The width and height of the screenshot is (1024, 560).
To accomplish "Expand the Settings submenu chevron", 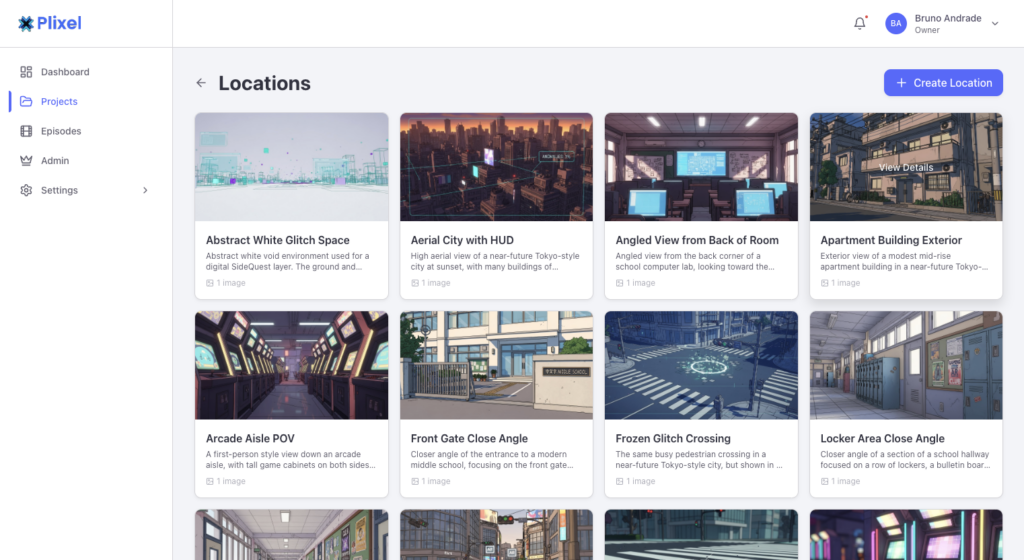I will (145, 190).
